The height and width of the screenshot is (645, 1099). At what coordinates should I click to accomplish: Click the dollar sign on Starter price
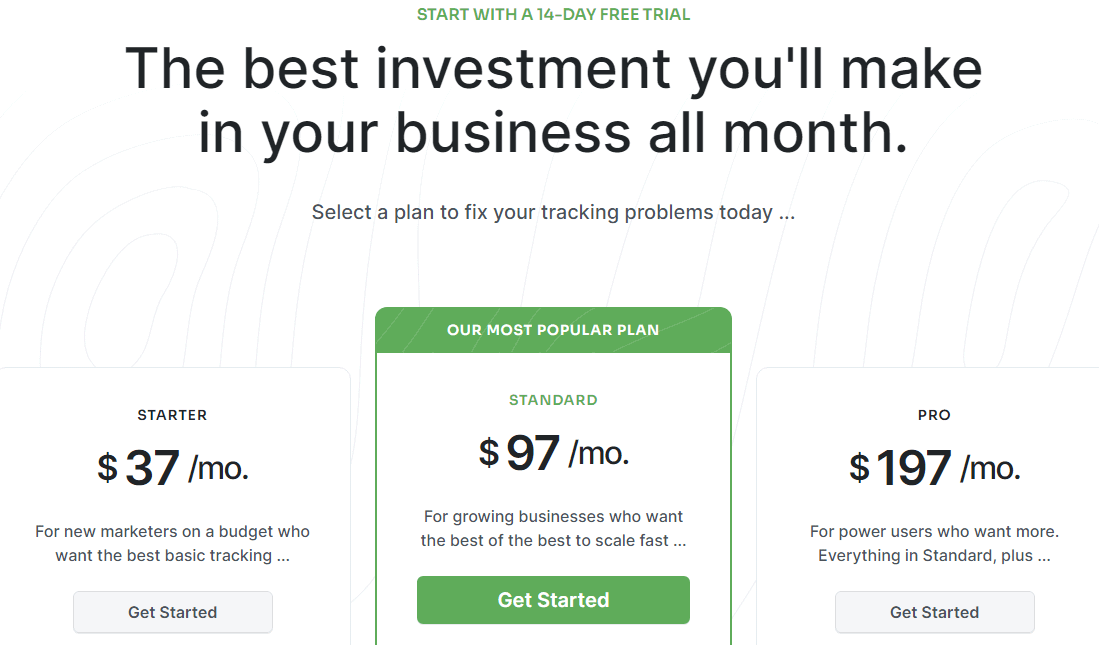point(107,467)
